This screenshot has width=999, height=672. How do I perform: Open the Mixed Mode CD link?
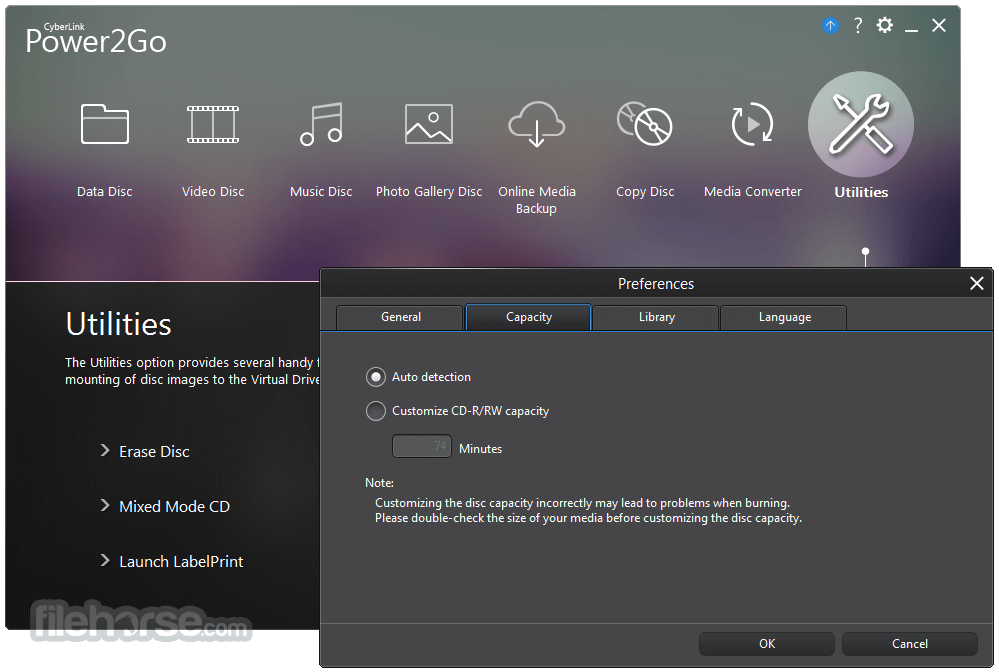[175, 506]
